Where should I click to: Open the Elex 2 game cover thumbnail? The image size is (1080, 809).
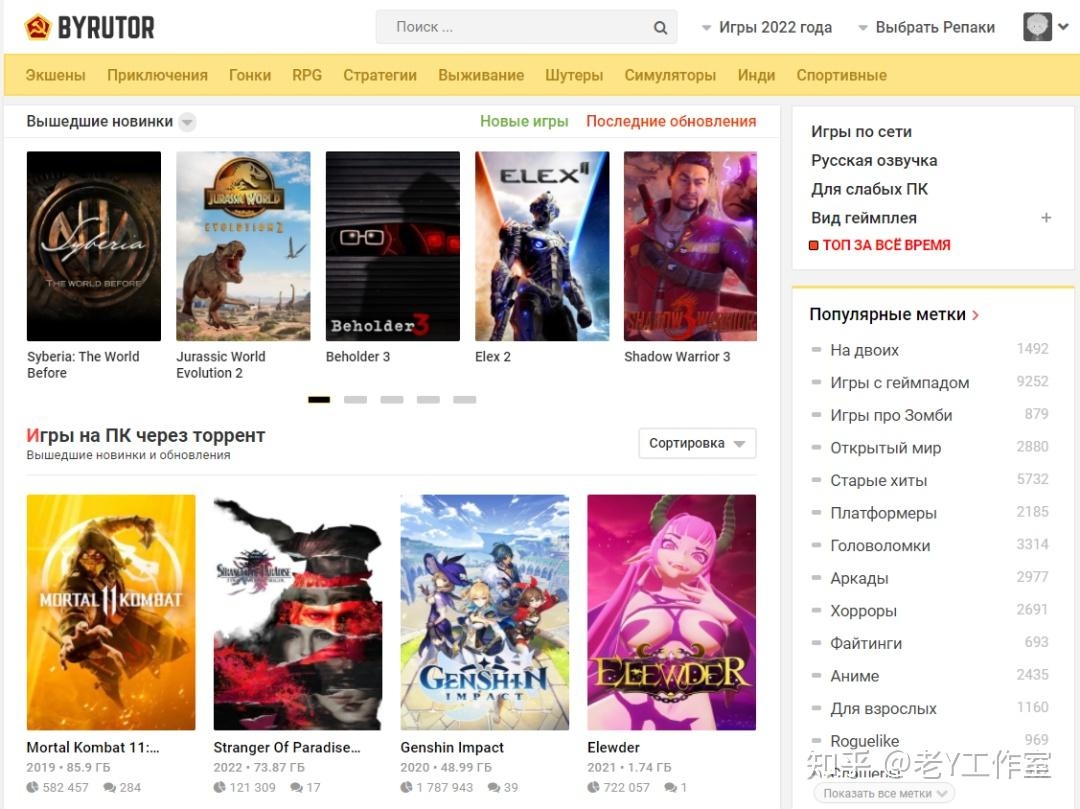pos(542,246)
